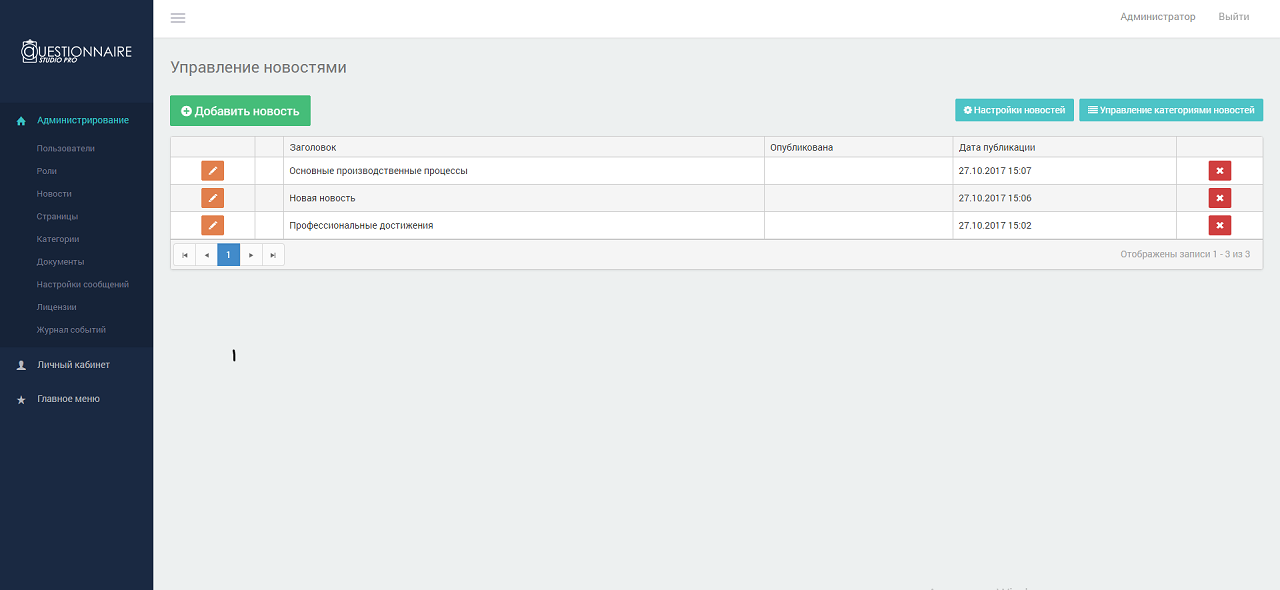Screen dimensions: 1280x590
Task: Click the 'Выйти' logout link
Action: (x=1233, y=17)
